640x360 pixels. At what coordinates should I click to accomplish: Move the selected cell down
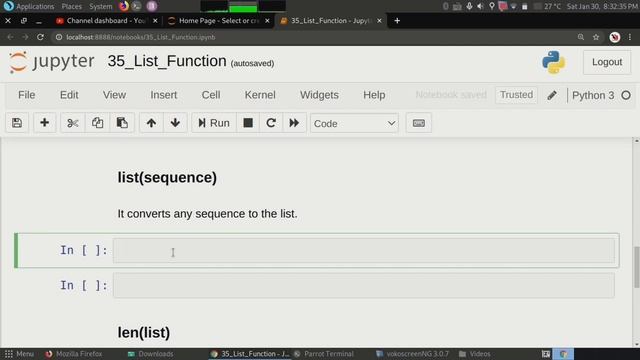click(x=175, y=123)
